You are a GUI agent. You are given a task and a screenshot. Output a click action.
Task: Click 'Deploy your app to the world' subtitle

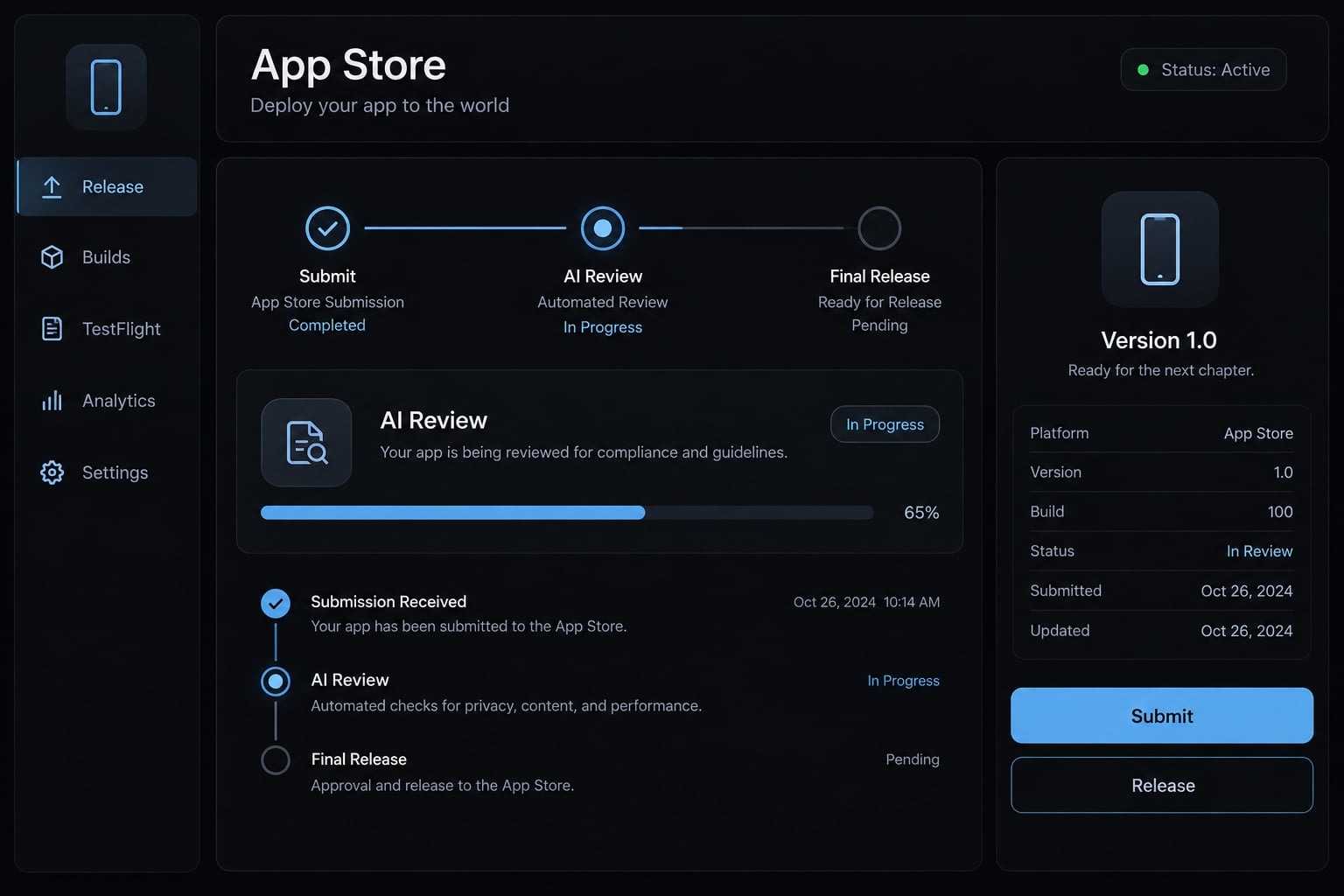tap(380, 105)
